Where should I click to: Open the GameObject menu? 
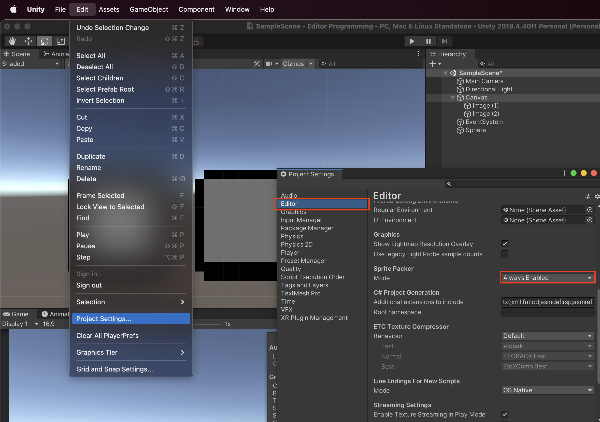point(149,9)
